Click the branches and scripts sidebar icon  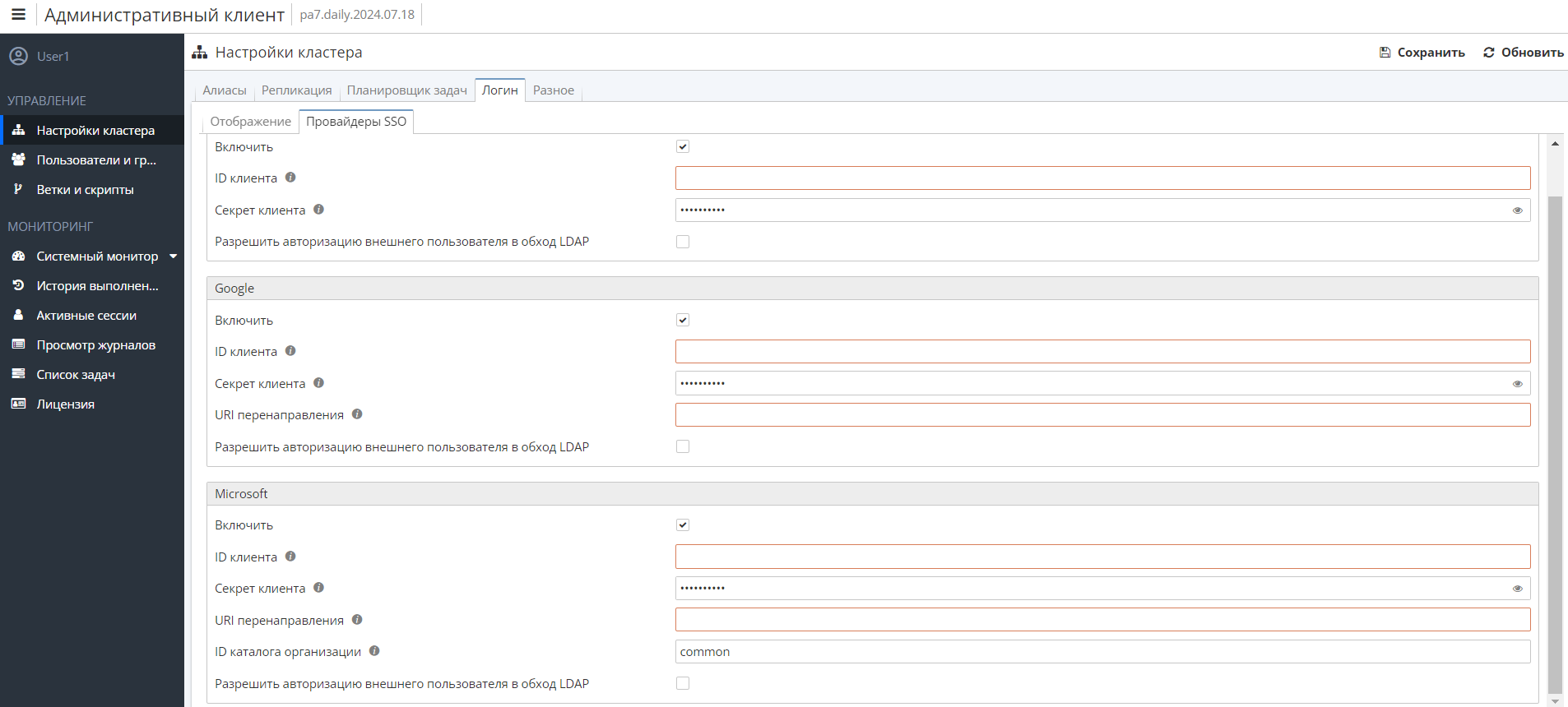[x=18, y=189]
